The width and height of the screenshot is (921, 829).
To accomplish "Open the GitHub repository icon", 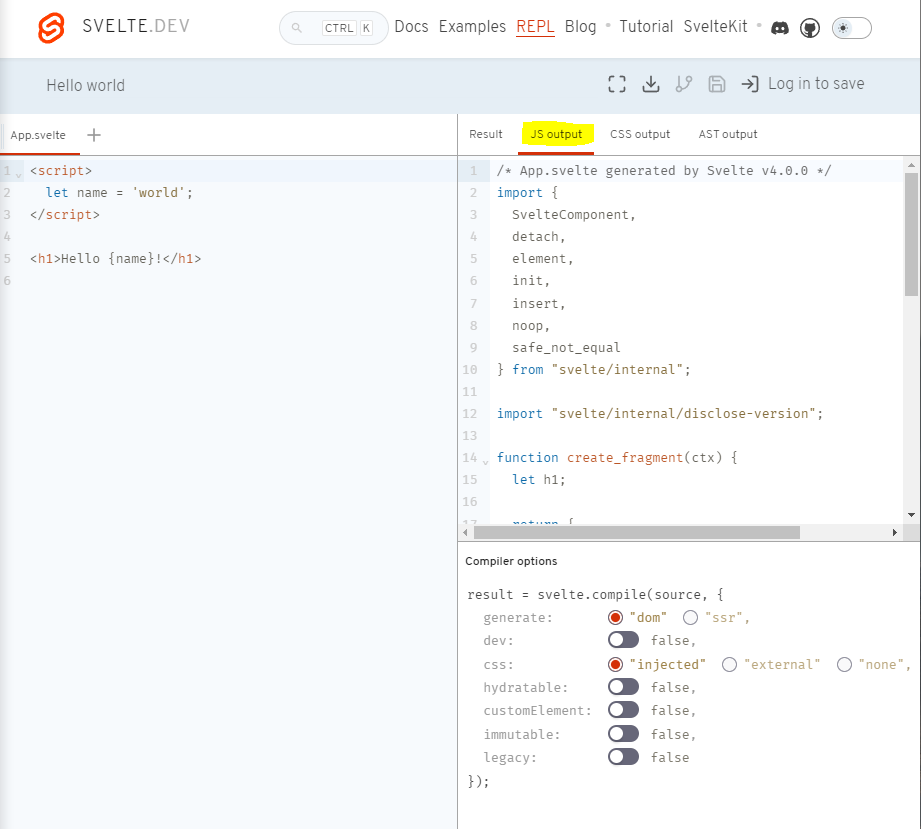I will pos(810,28).
